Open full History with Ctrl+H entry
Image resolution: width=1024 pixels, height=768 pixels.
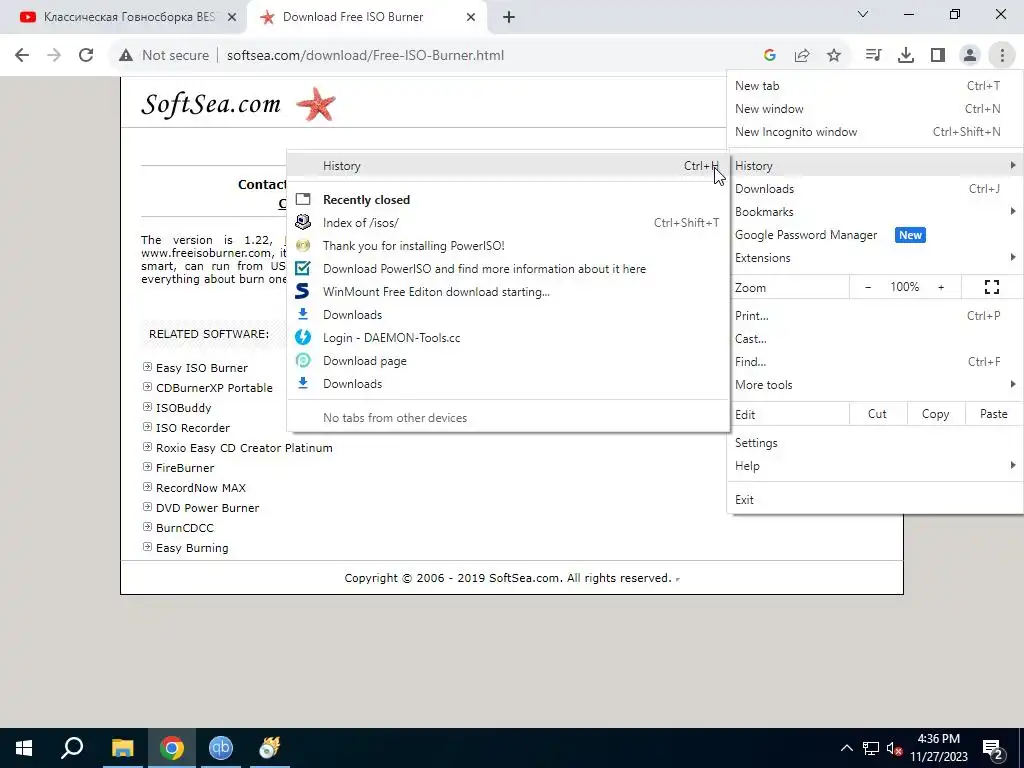(x=508, y=166)
